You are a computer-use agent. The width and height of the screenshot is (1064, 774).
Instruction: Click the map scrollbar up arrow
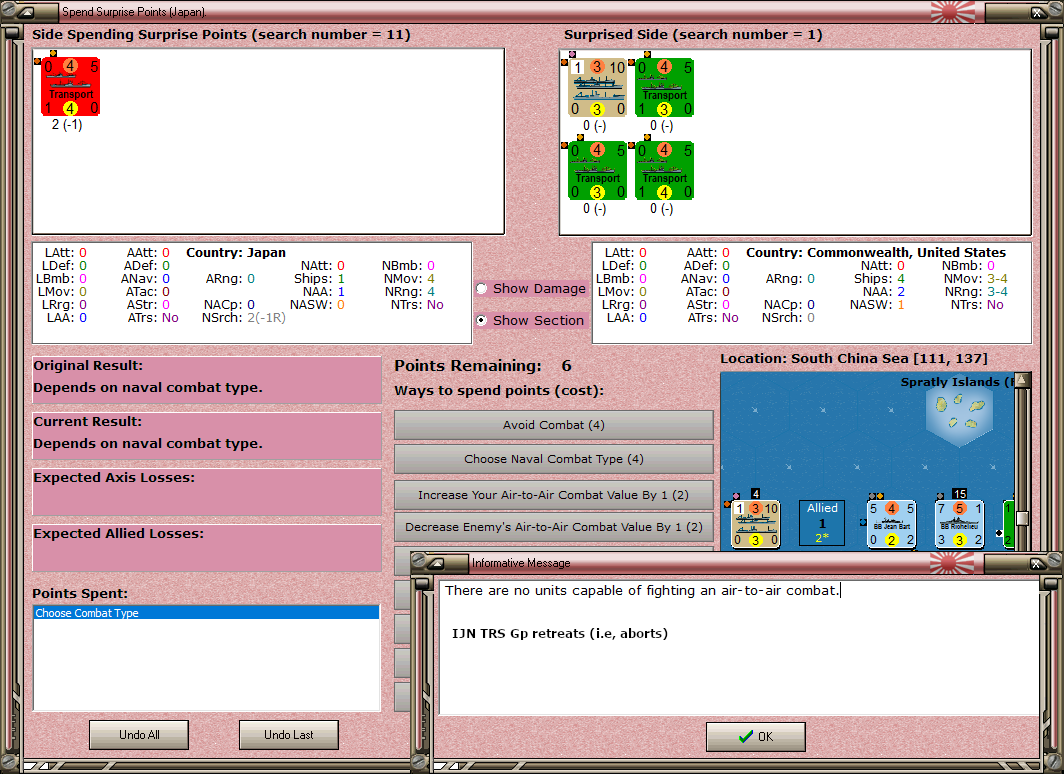(1022, 380)
